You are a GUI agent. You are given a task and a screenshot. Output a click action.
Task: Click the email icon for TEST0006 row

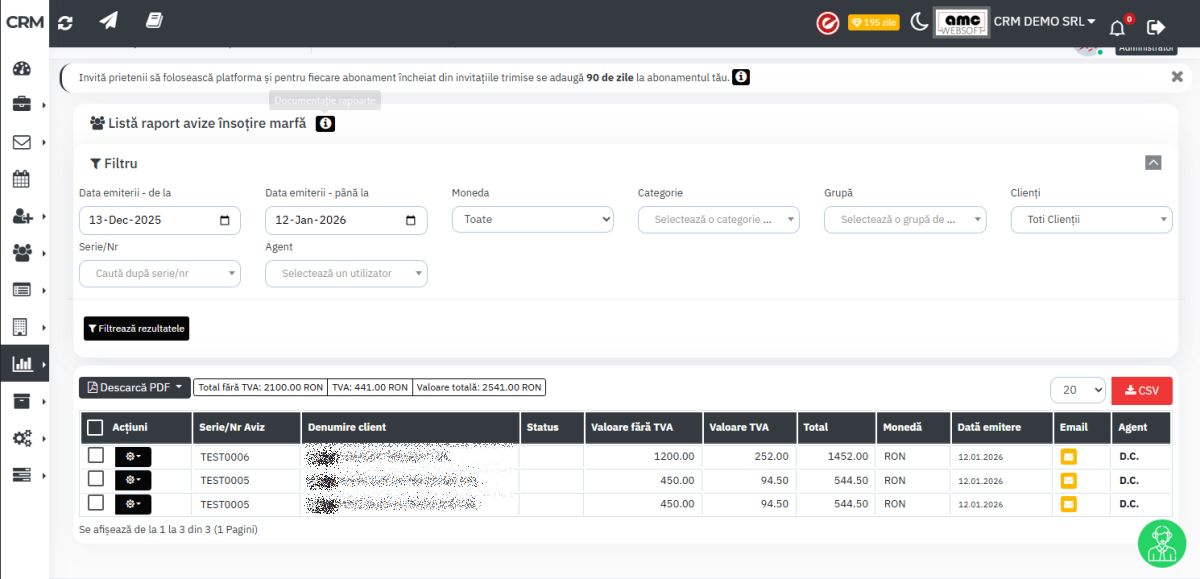coord(1069,456)
